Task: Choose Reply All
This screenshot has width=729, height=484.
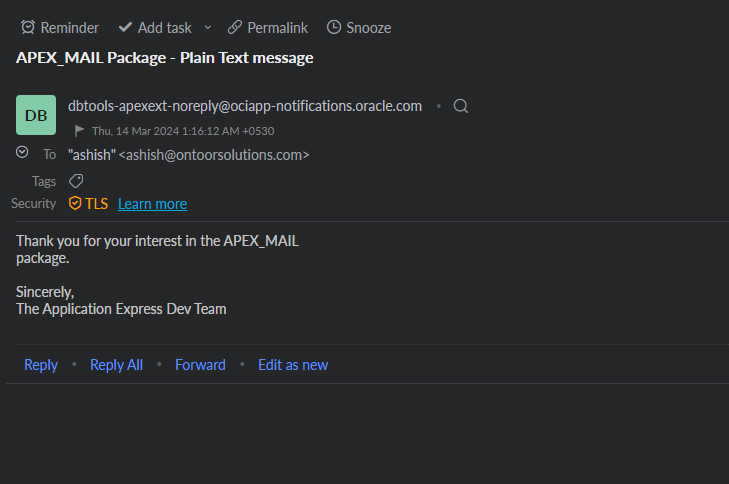Action: coord(116,365)
